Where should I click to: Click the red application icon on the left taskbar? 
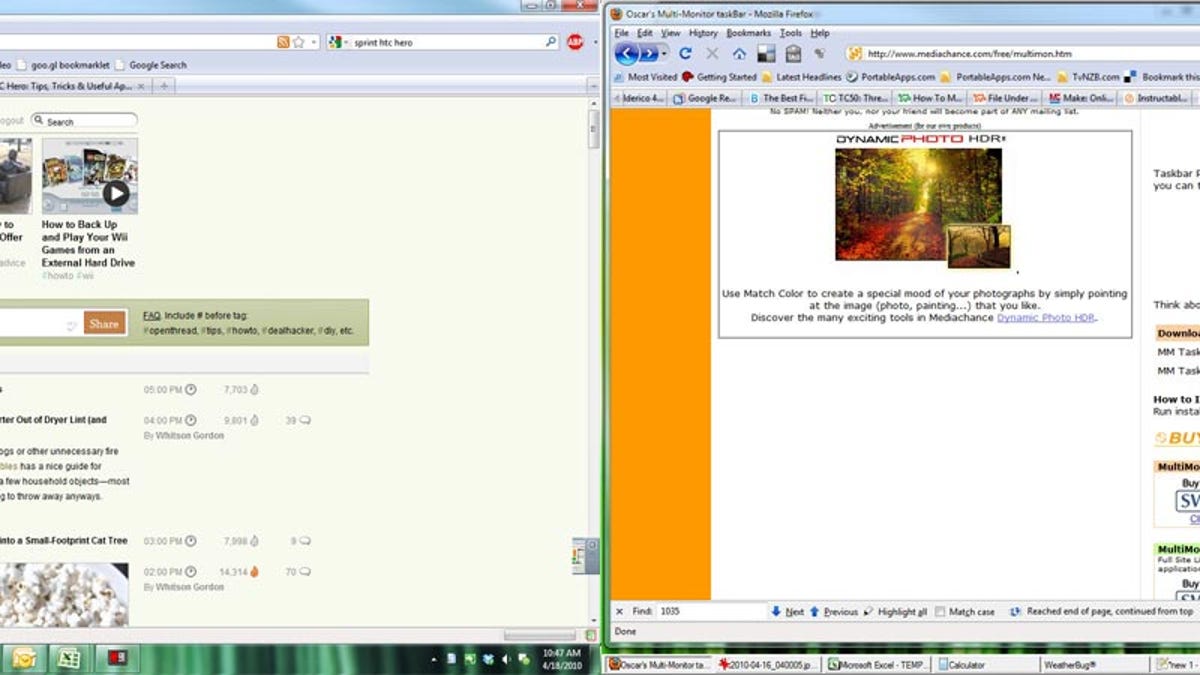click(116, 659)
